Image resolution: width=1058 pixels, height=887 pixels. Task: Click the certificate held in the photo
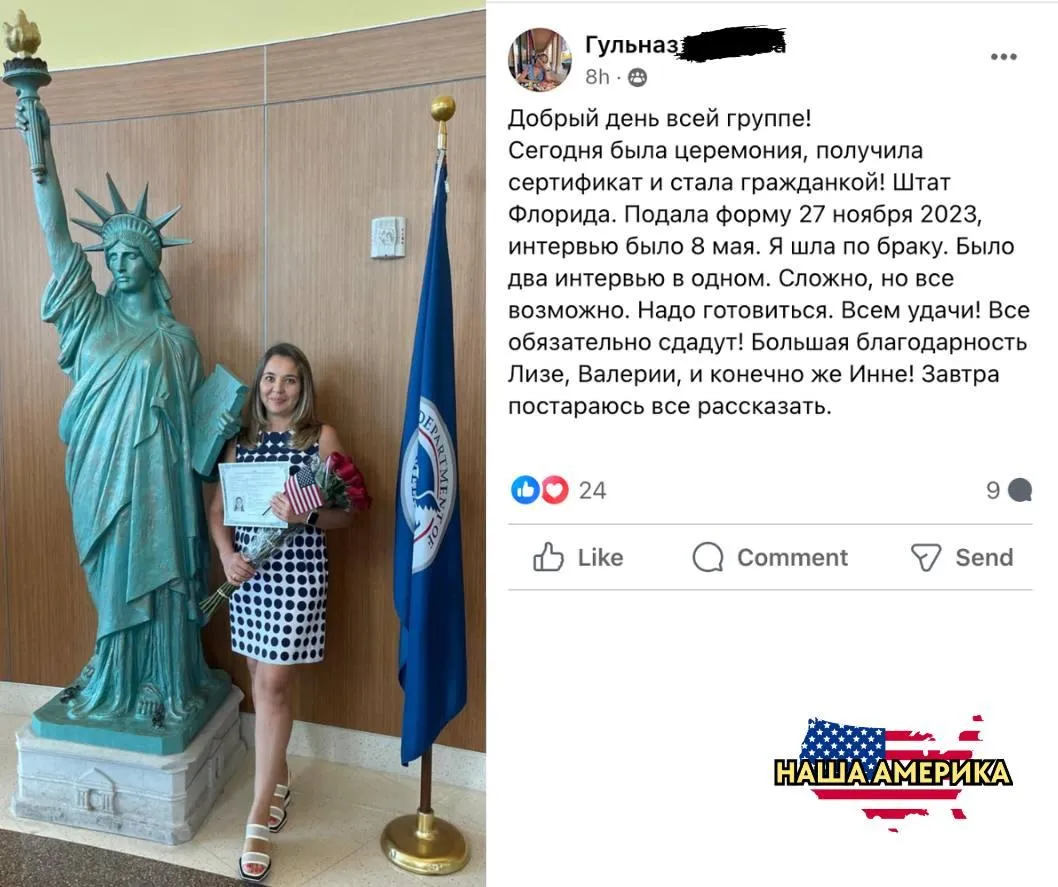pos(252,494)
